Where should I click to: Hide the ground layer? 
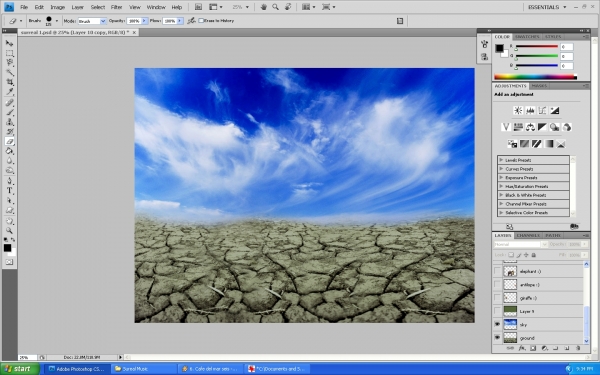pyautogui.click(x=497, y=338)
